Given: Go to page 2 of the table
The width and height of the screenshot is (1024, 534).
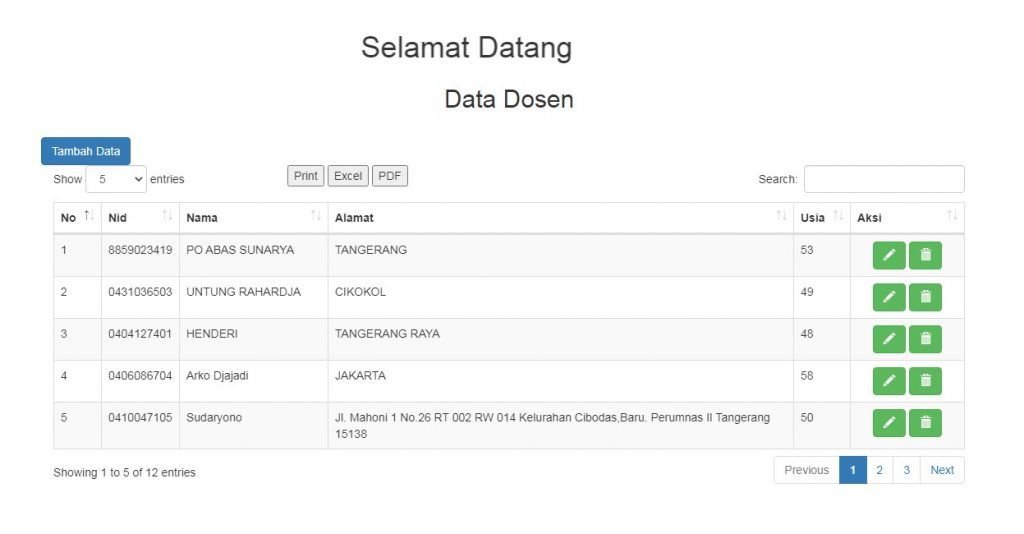Looking at the screenshot, I should pyautogui.click(x=879, y=470).
